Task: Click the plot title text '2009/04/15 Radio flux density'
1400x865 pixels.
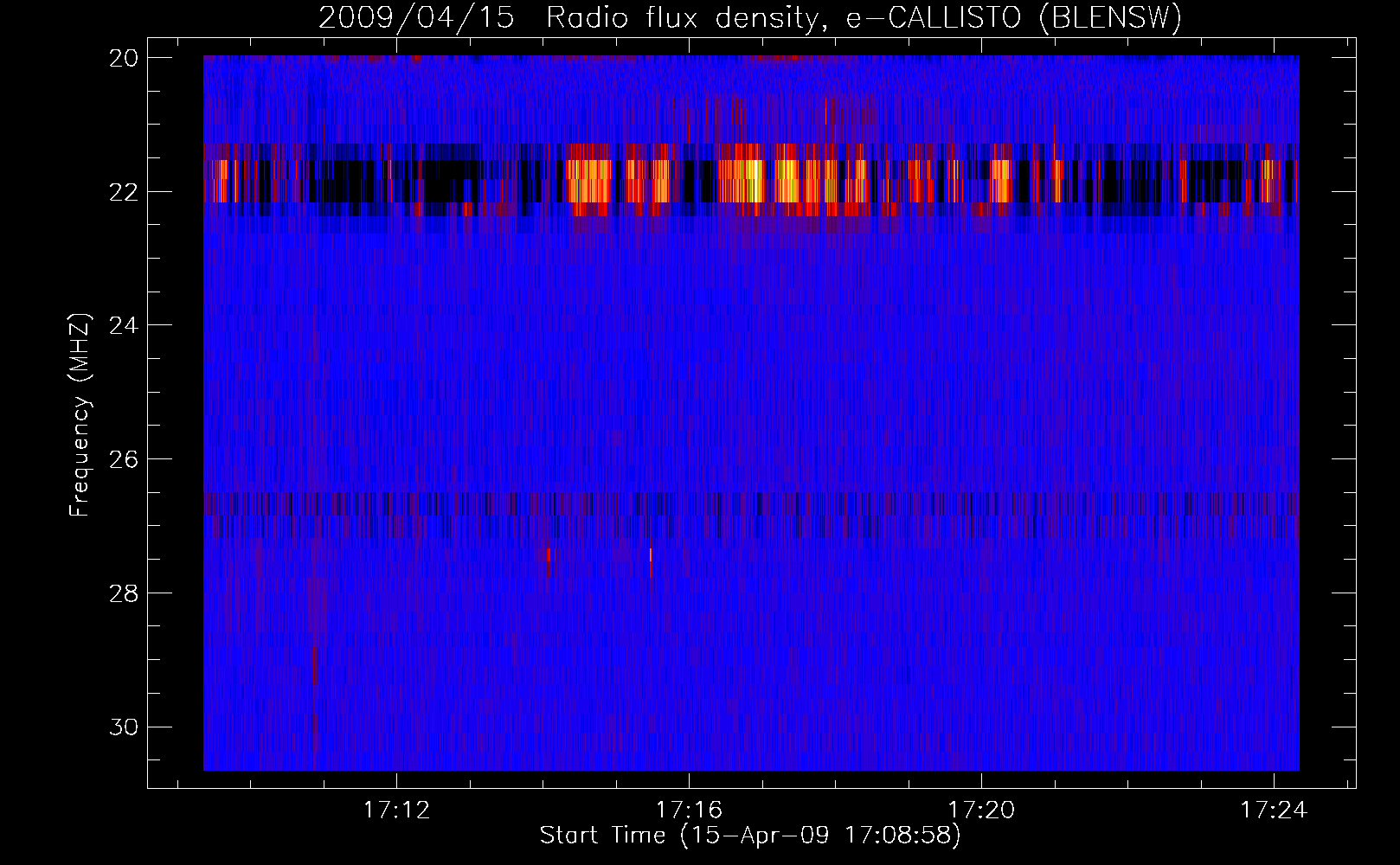Action: (x=568, y=18)
